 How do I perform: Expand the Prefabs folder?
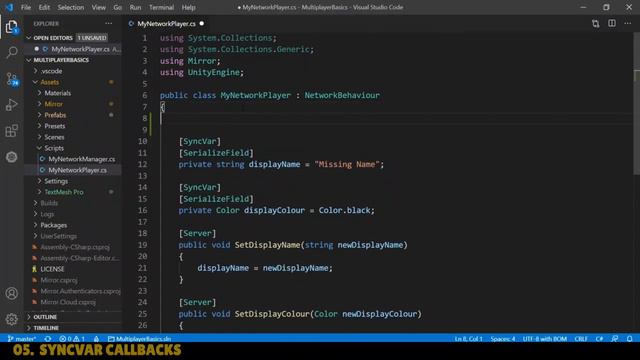[x=55, y=115]
